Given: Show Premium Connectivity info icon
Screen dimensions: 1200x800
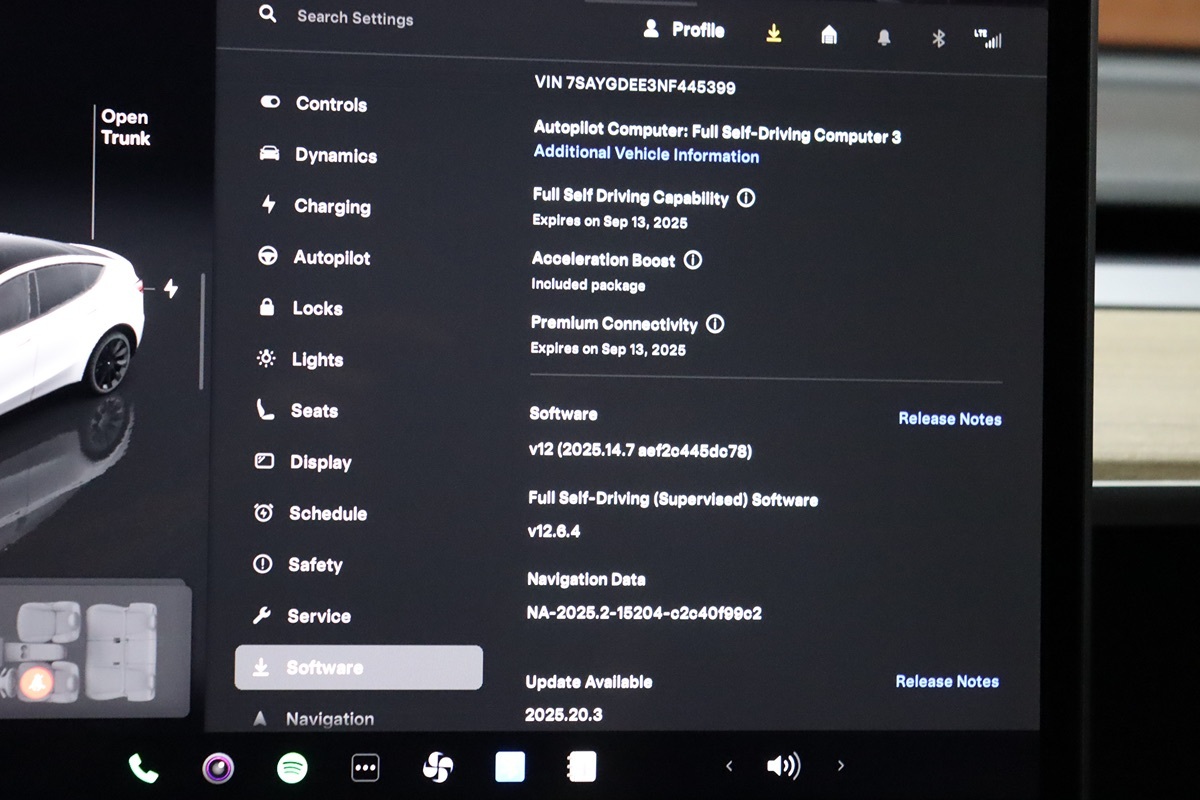Looking at the screenshot, I should pos(715,324).
